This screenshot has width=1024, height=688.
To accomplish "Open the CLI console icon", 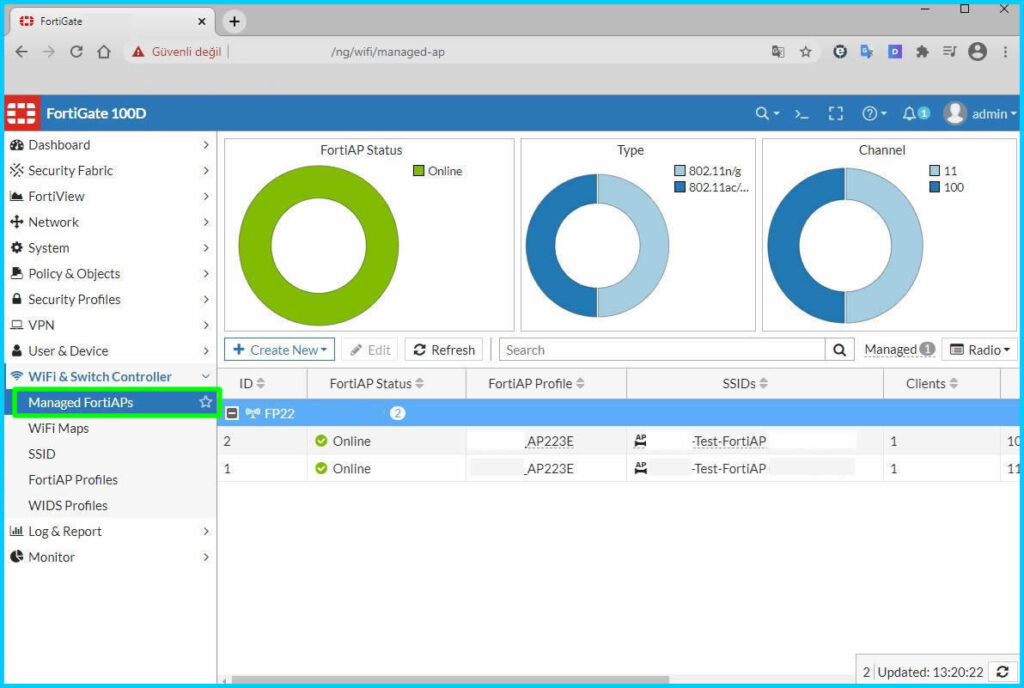I will [801, 114].
